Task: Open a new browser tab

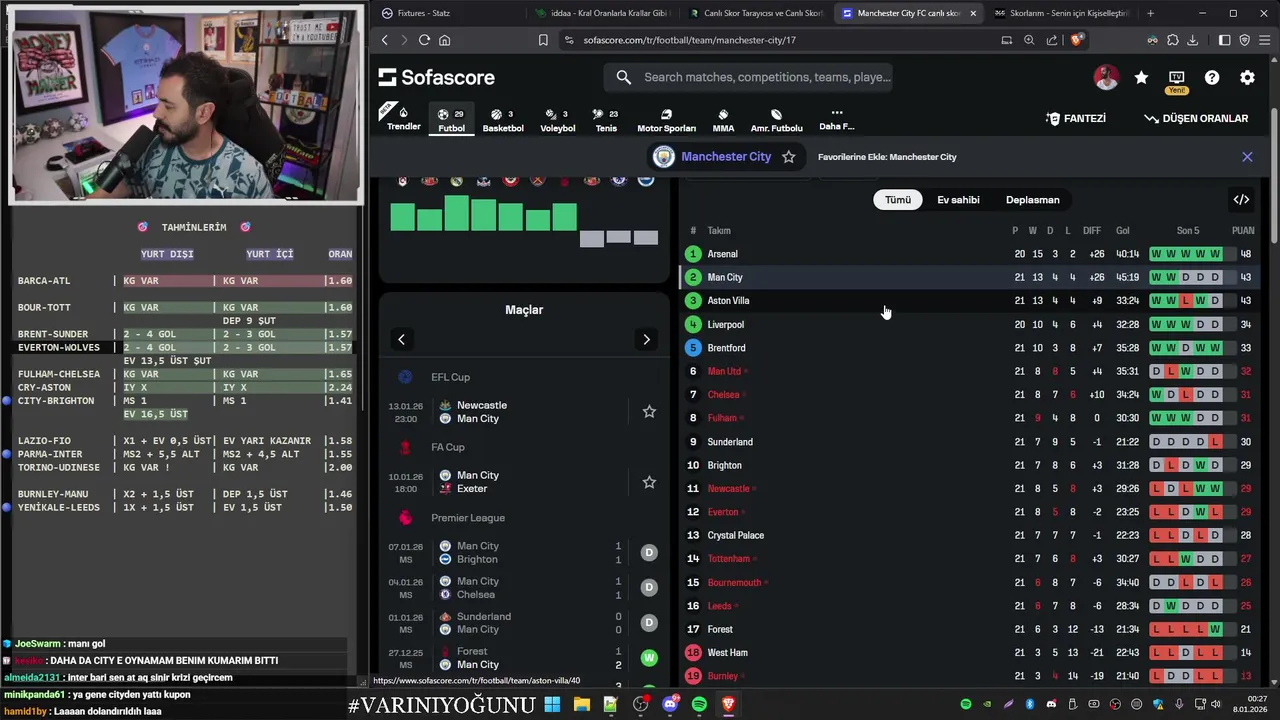Action: pos(1150,13)
